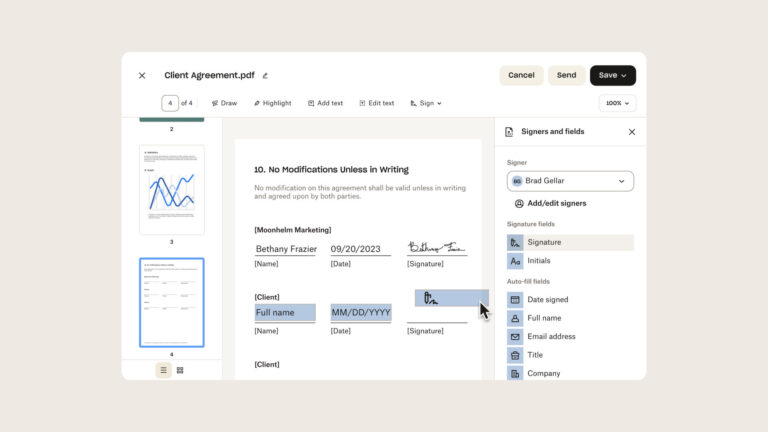Open the Sign dropdown menu

[x=426, y=103]
